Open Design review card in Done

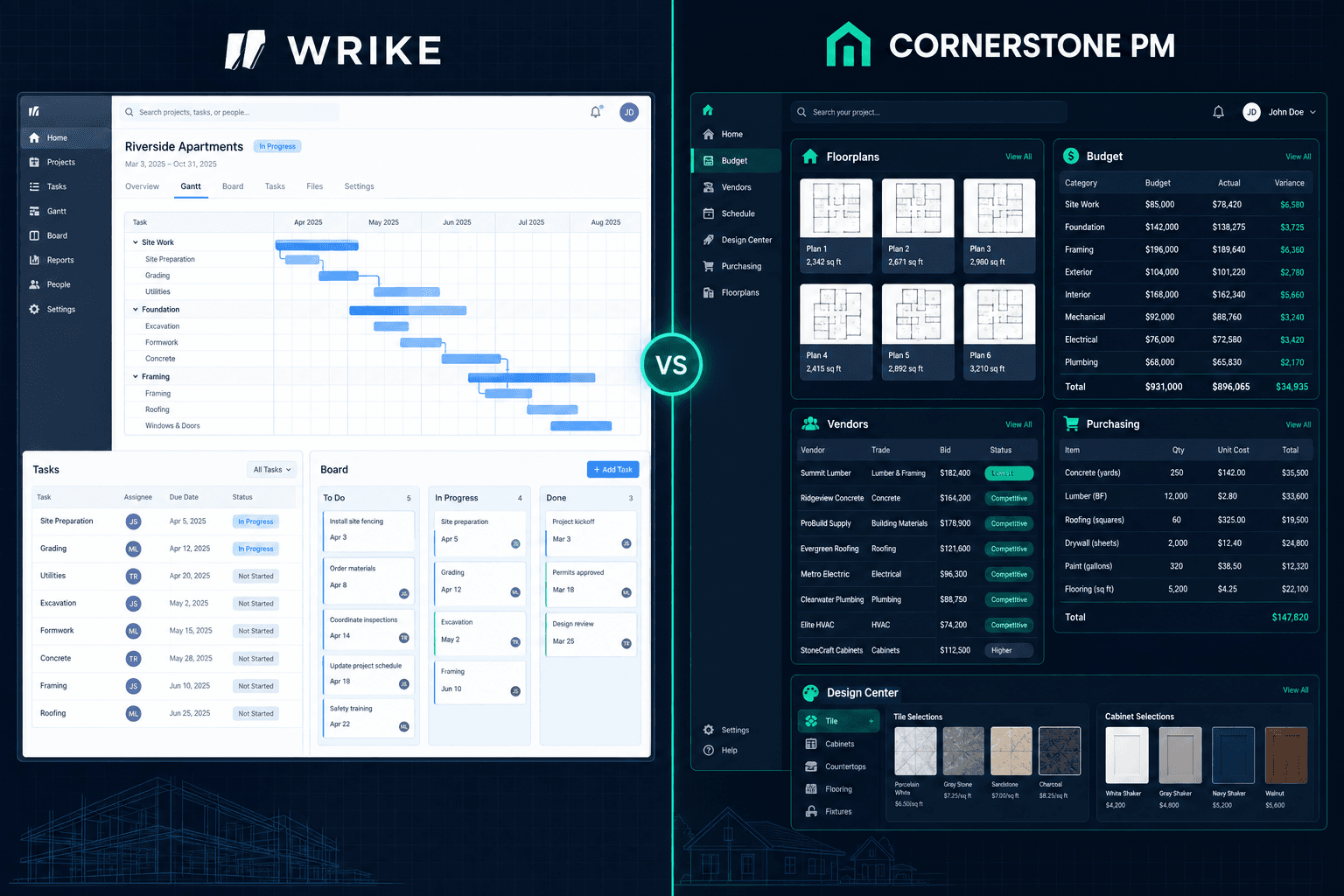pos(592,633)
